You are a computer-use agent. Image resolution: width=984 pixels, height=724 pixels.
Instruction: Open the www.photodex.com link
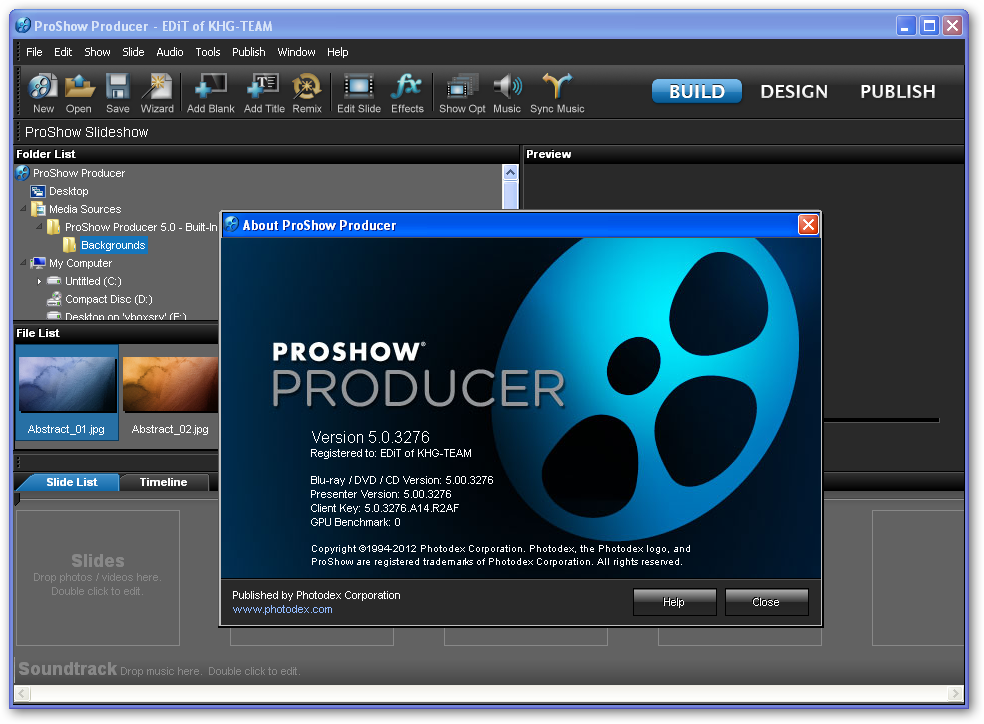[282, 609]
